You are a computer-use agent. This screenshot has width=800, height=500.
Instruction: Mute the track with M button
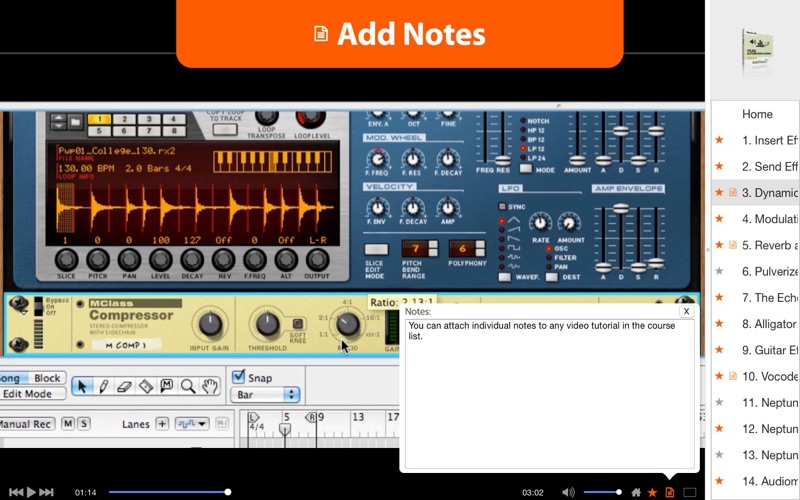click(68, 423)
